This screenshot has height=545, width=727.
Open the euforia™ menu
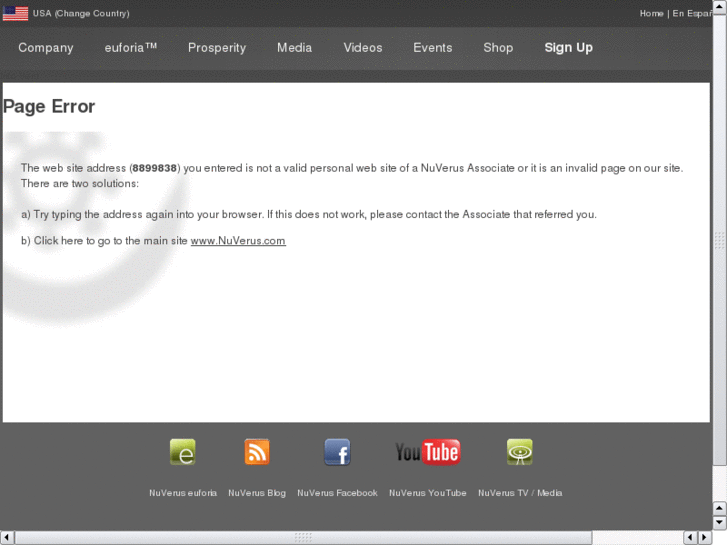click(131, 48)
